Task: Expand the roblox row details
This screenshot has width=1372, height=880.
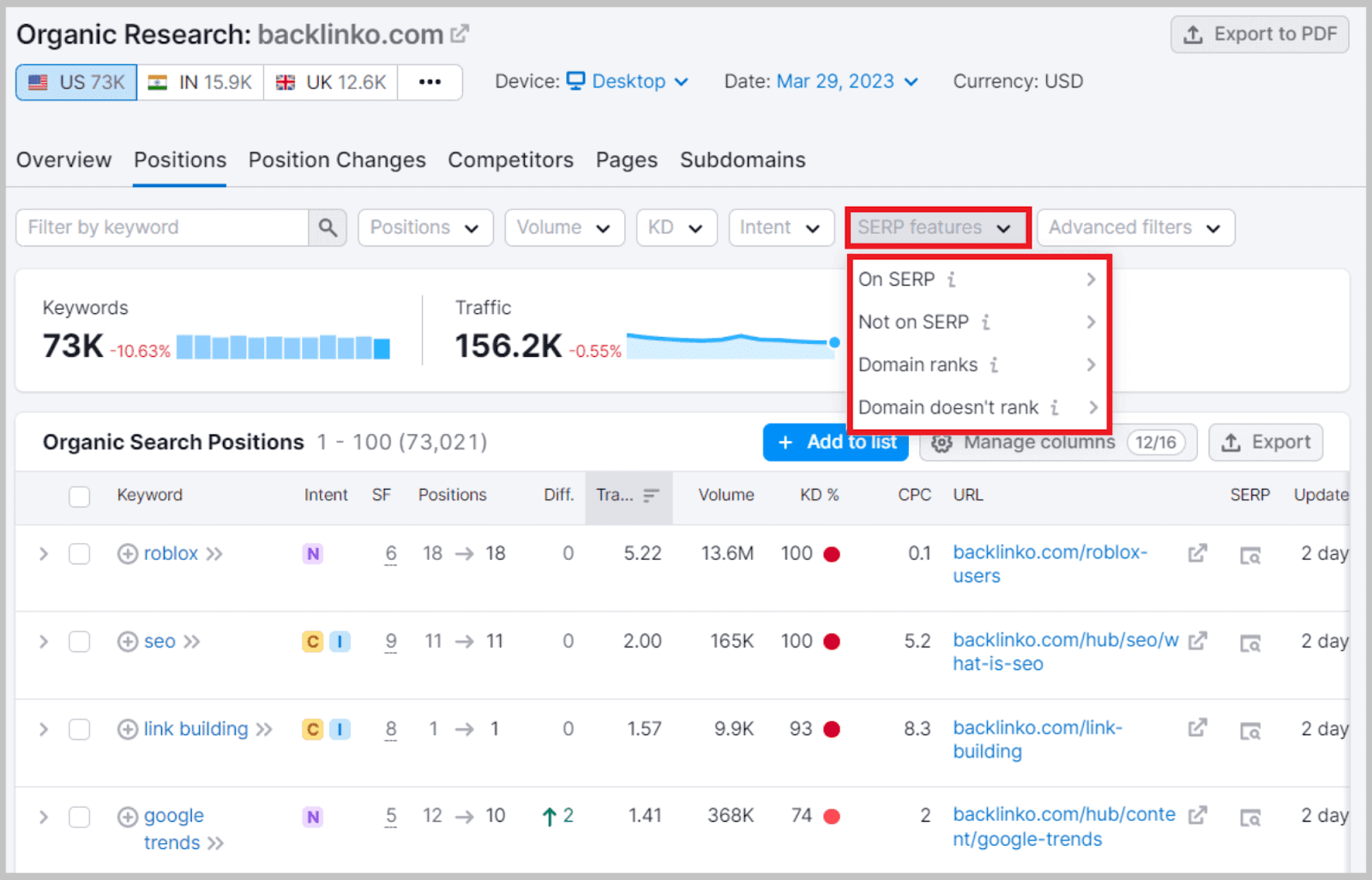Action: coord(43,554)
